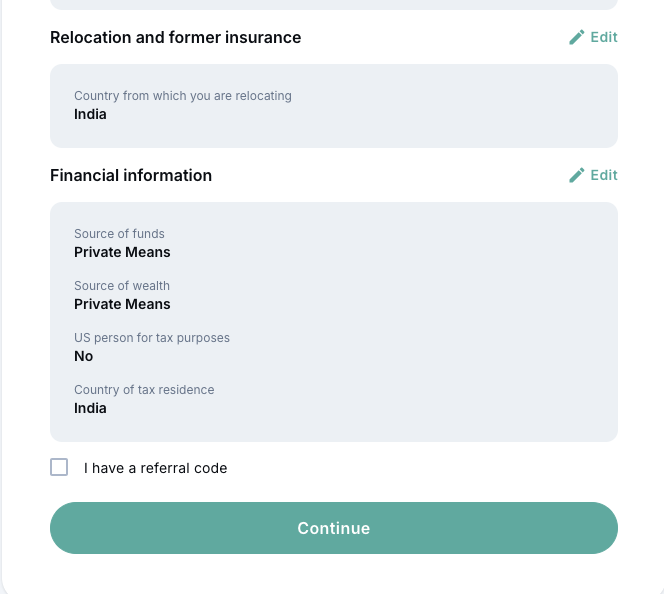Image resolution: width=664 pixels, height=594 pixels.
Task: Click the "I have a referral code" label
Action: click(x=155, y=468)
